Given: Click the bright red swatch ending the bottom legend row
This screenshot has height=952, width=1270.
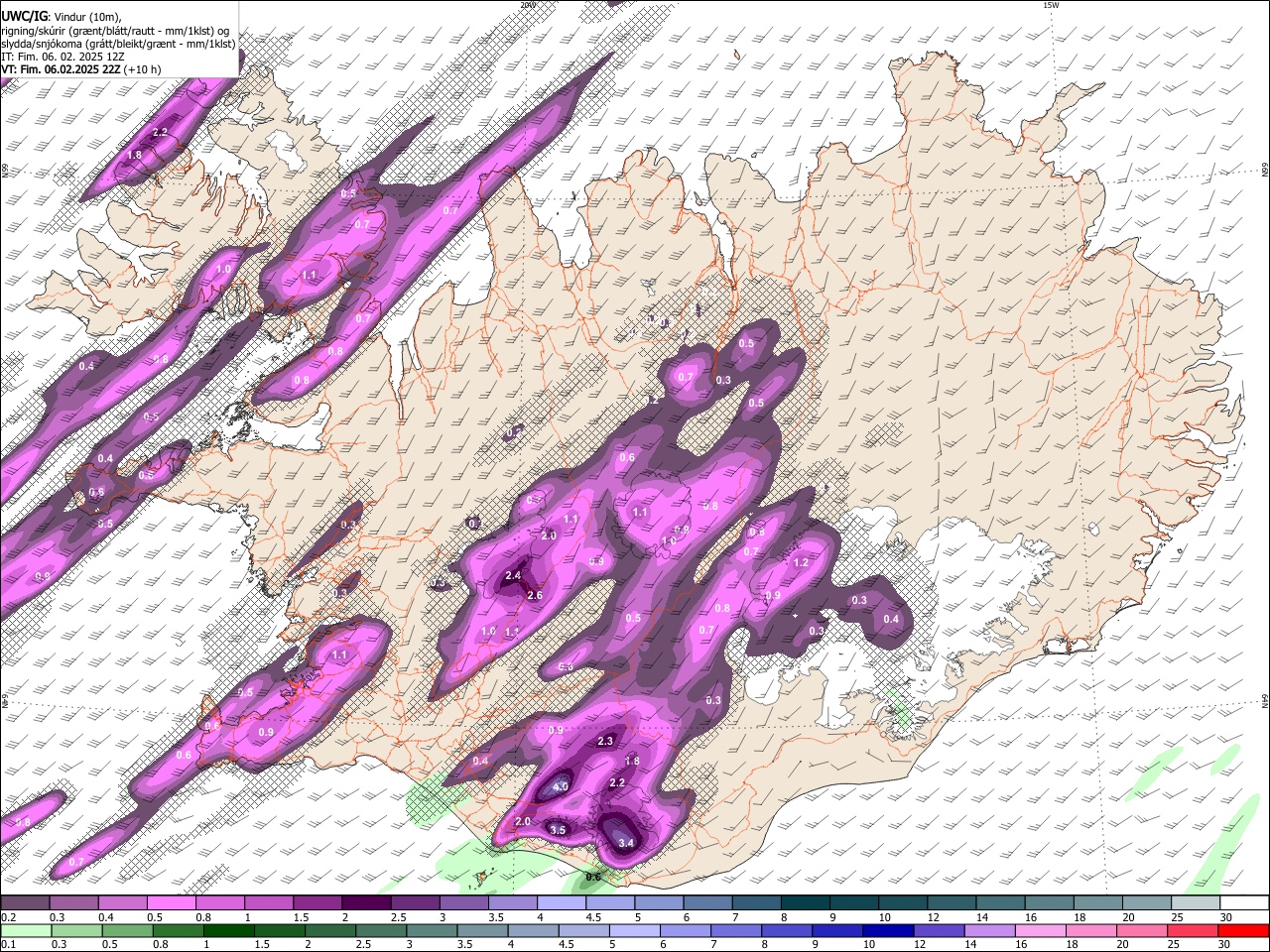Looking at the screenshot, I should [1243, 930].
